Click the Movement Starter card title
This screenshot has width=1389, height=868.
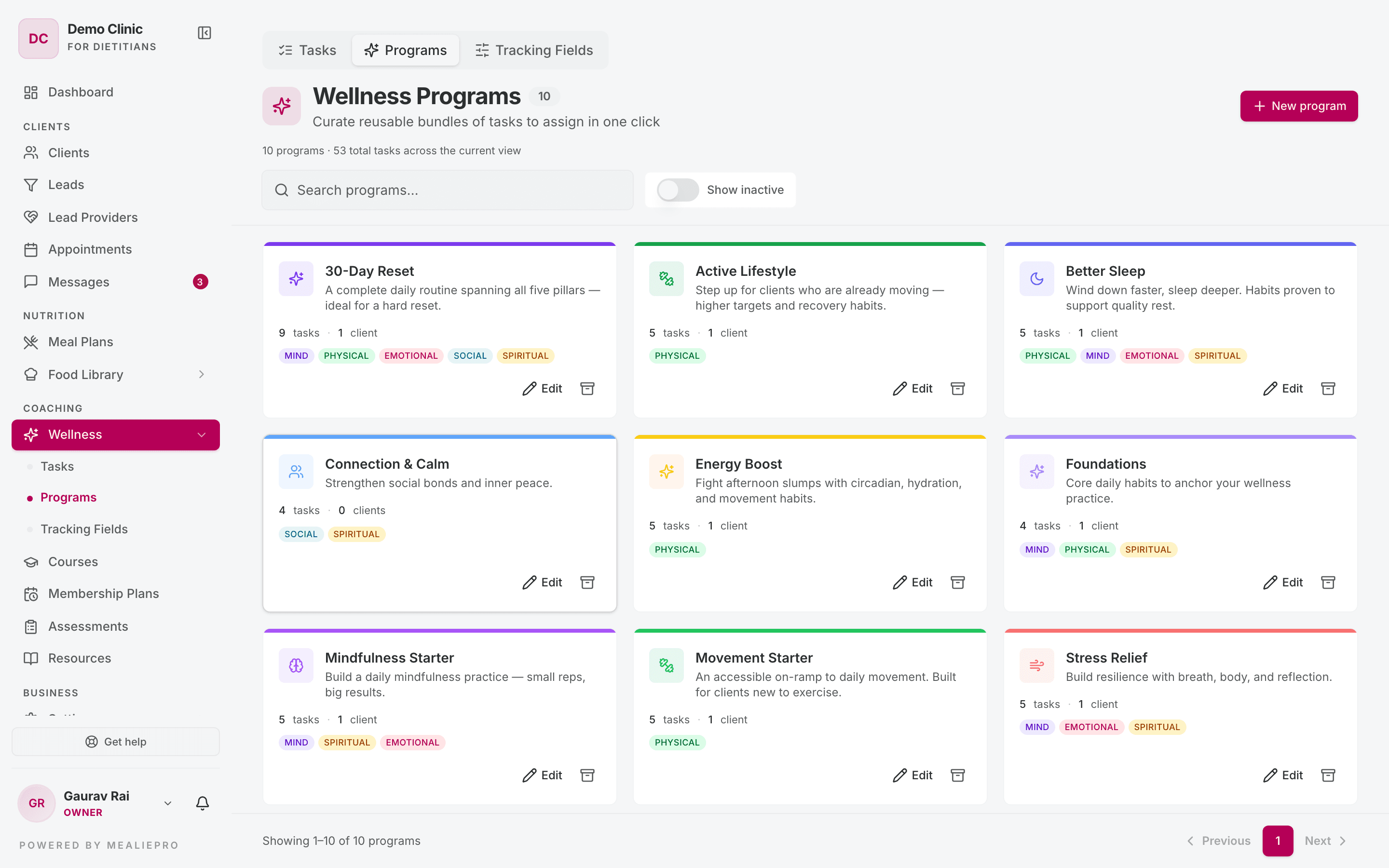[x=754, y=657]
